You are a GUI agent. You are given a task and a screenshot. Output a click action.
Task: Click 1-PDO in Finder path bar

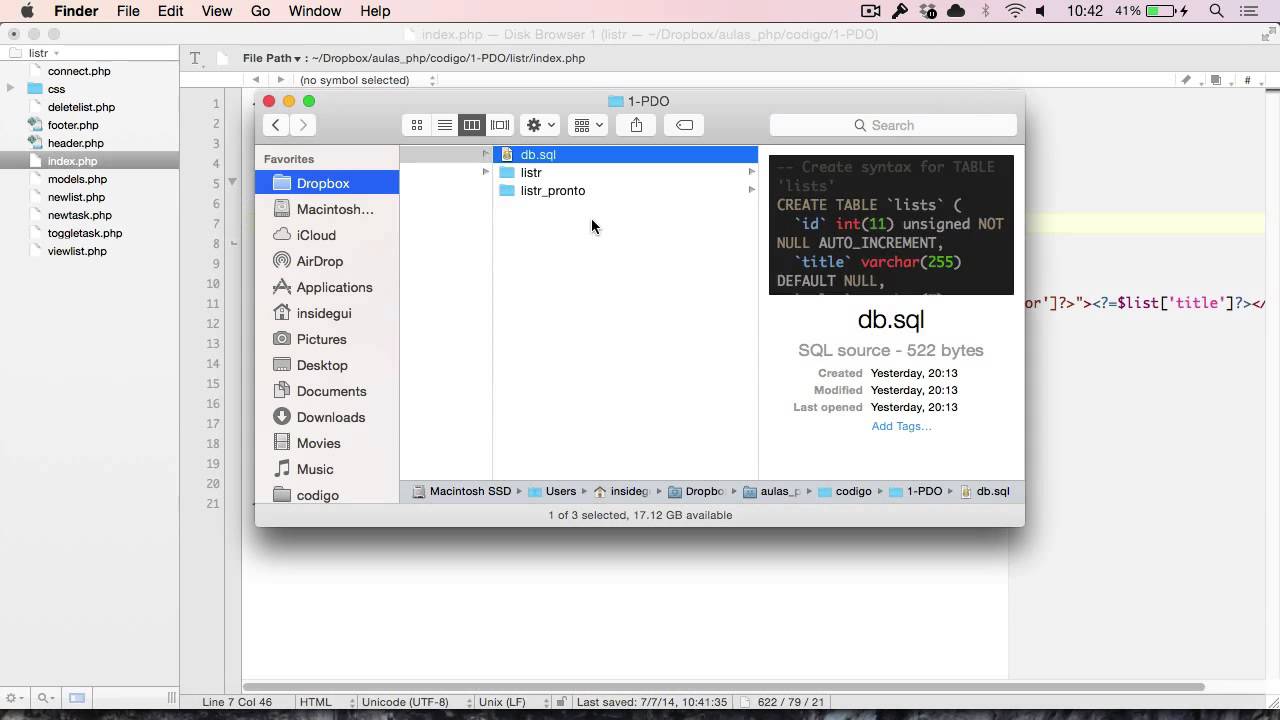[x=916, y=491]
